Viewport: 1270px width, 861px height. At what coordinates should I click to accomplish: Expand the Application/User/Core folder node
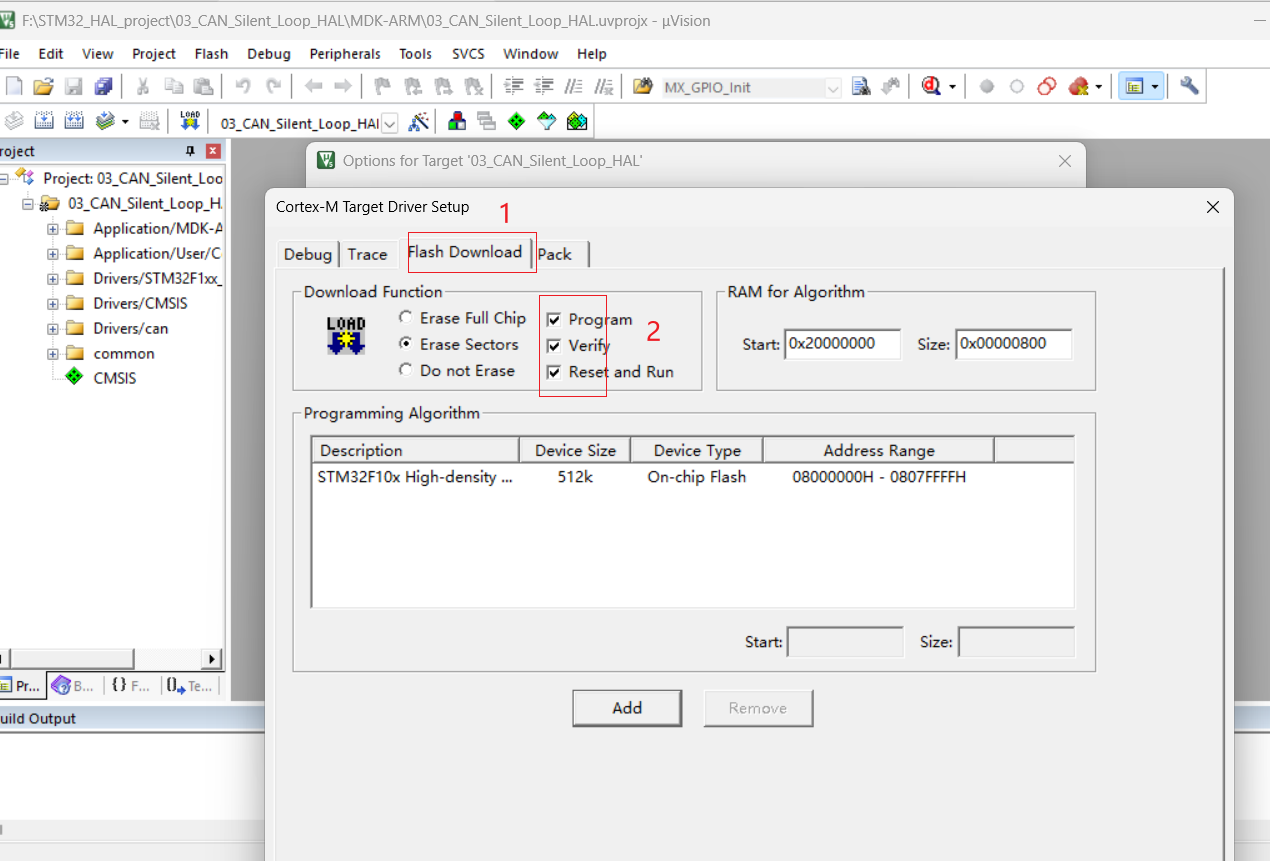53,253
